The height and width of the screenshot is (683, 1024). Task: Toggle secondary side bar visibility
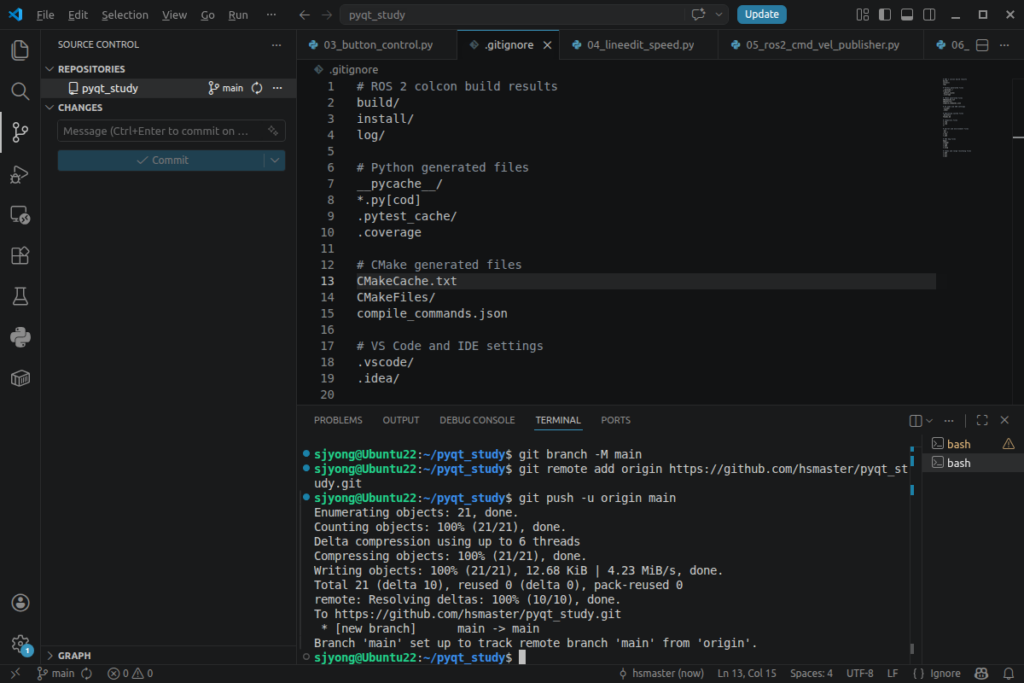pos(929,14)
